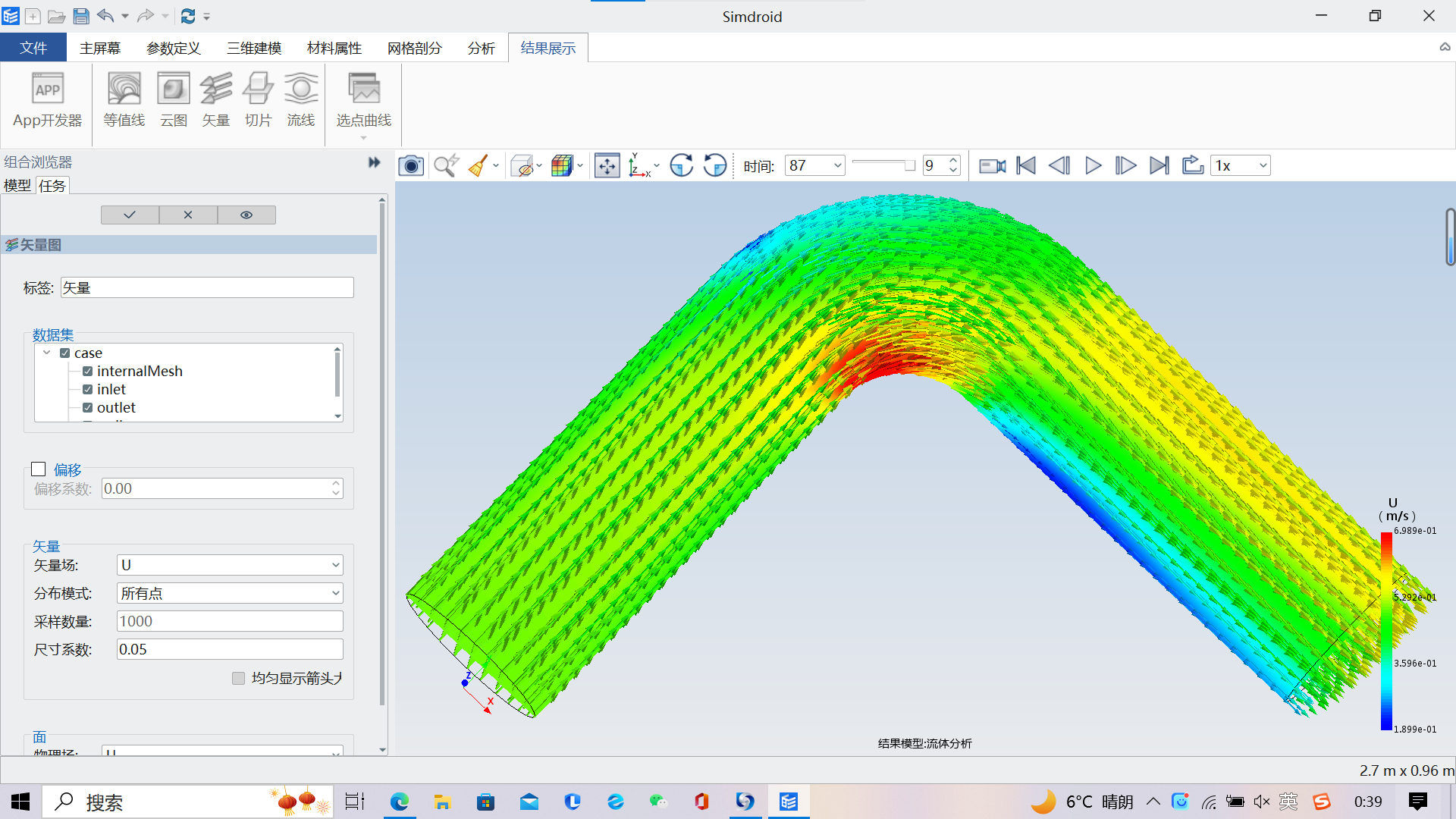Open the undo history dropdown arrow
This screenshot has width=1456, height=819.
[x=125, y=16]
